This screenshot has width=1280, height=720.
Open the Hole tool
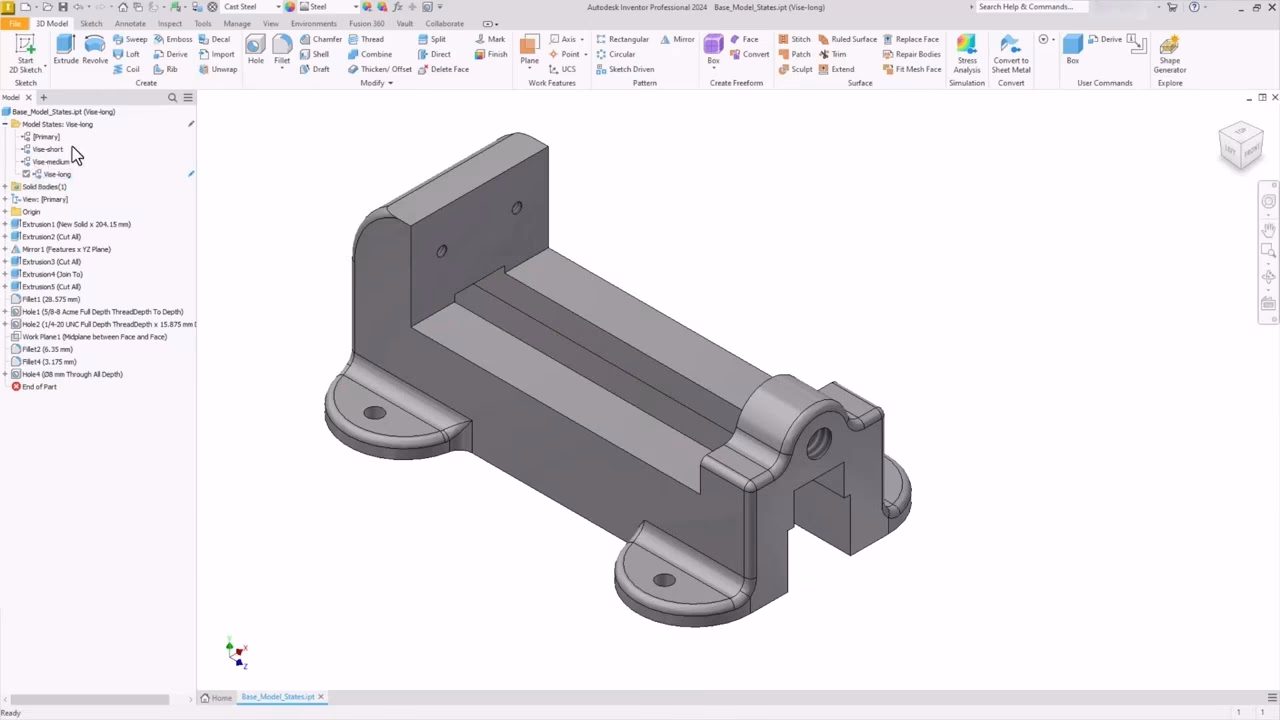tap(255, 47)
